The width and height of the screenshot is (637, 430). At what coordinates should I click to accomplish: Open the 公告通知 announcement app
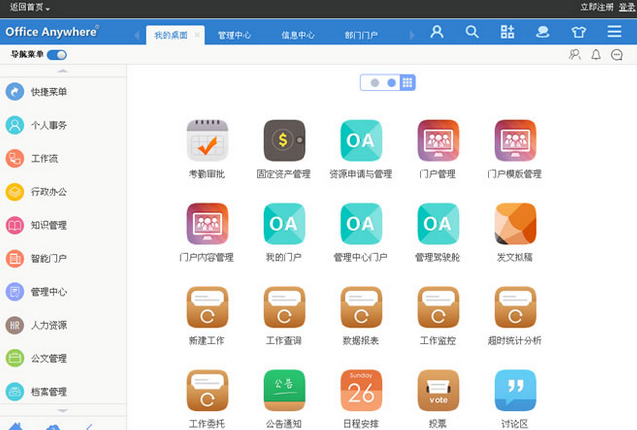[x=284, y=390]
